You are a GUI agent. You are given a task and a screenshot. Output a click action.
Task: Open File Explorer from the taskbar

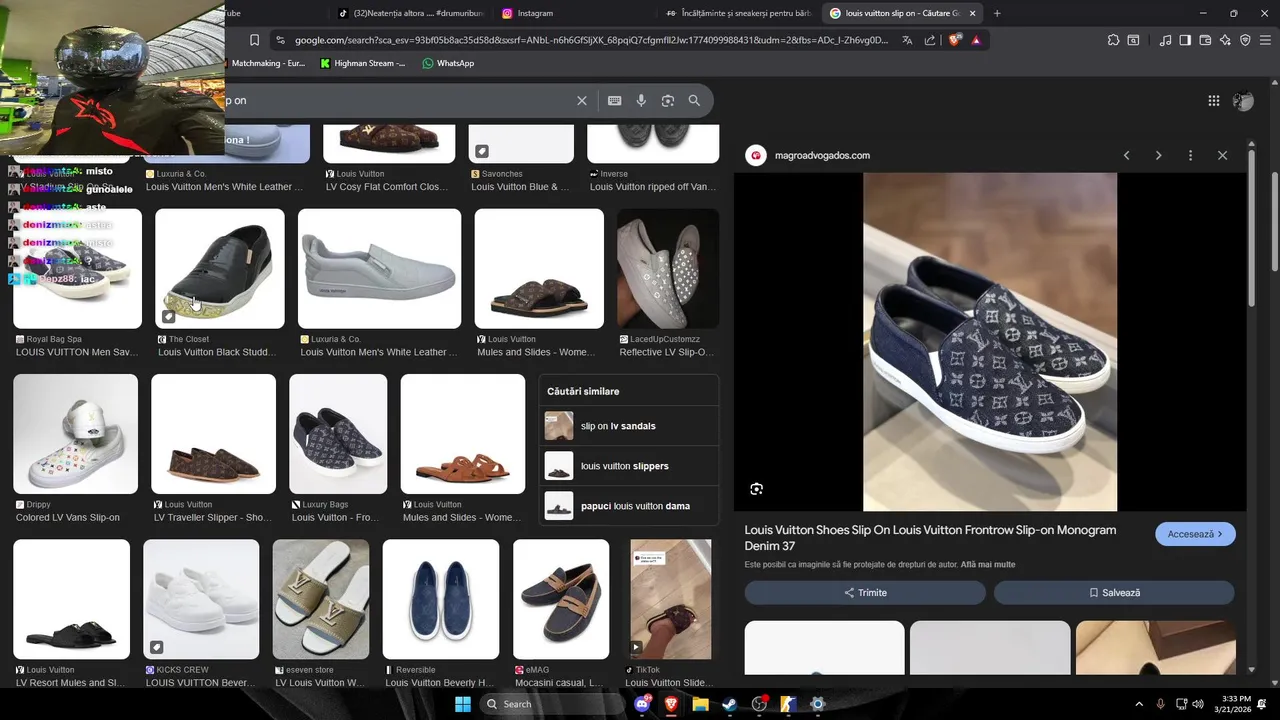(x=700, y=704)
